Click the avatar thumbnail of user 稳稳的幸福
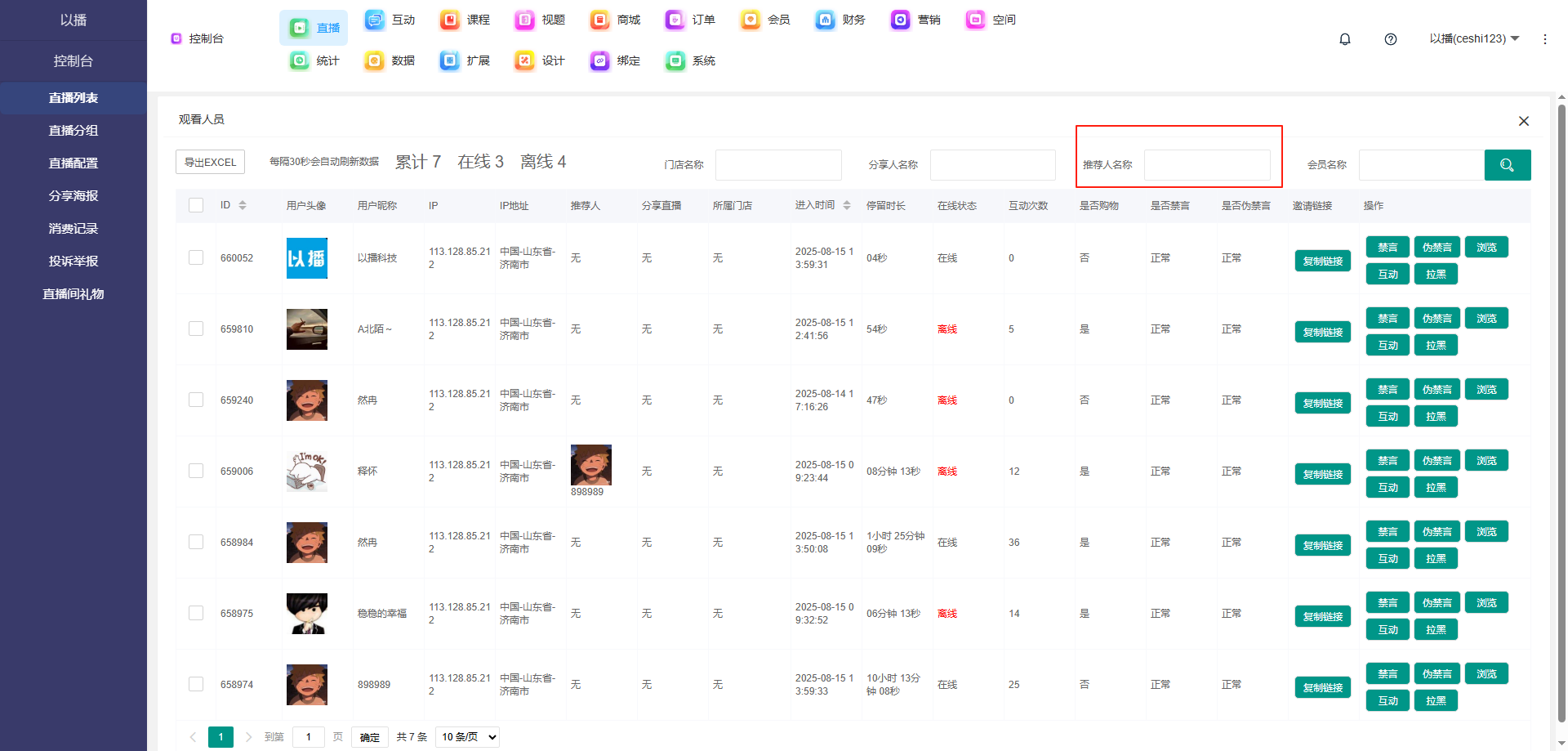1568x751 pixels. point(306,614)
